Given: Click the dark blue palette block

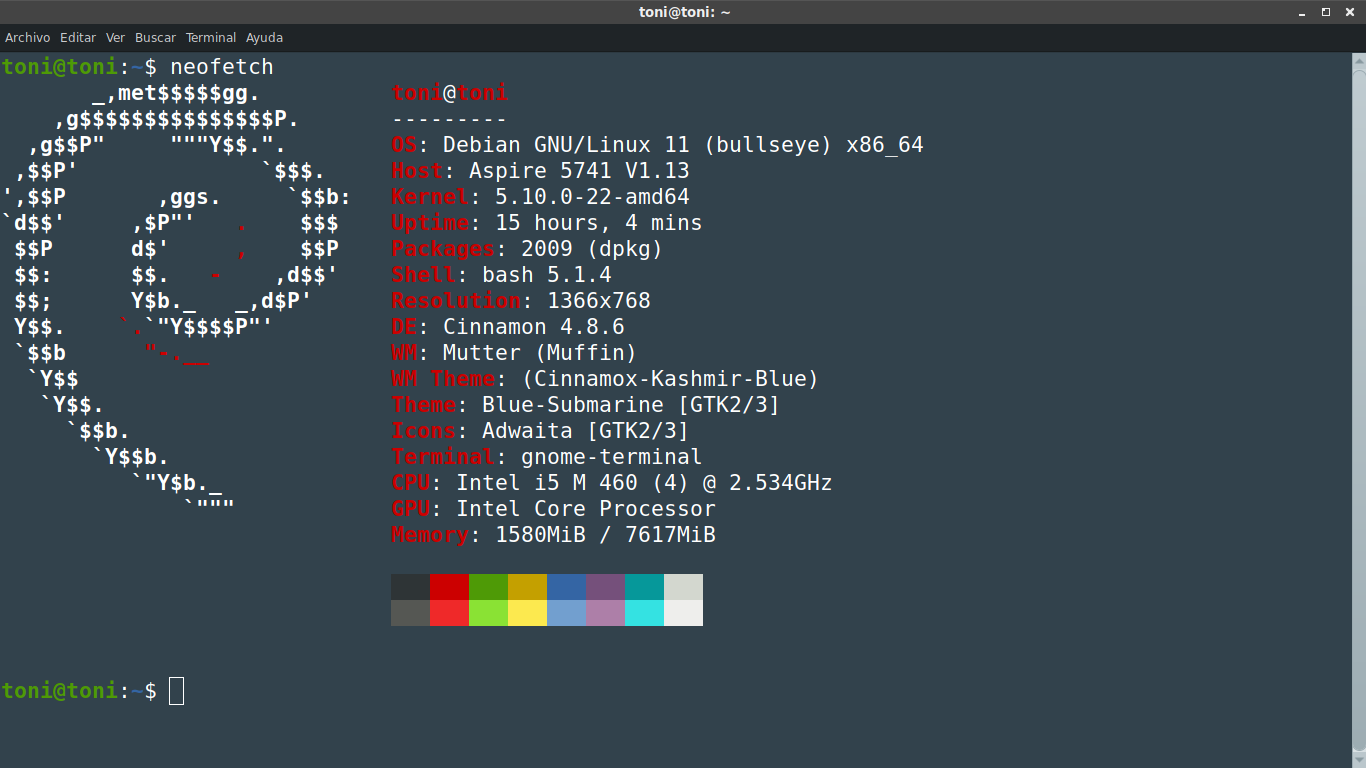Looking at the screenshot, I should [566, 587].
